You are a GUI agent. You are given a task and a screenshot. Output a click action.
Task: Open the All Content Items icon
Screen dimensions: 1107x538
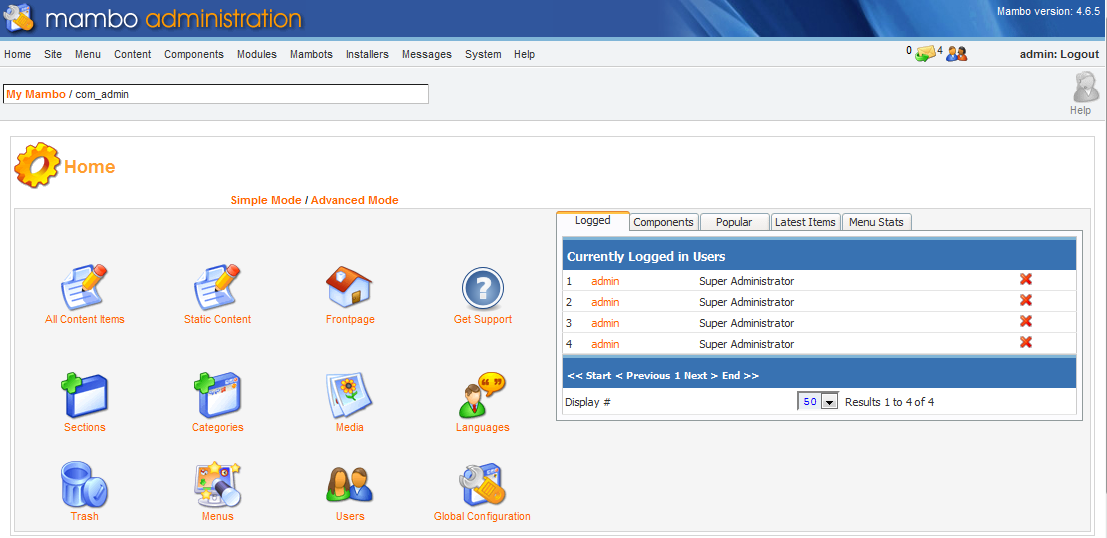tap(84, 288)
